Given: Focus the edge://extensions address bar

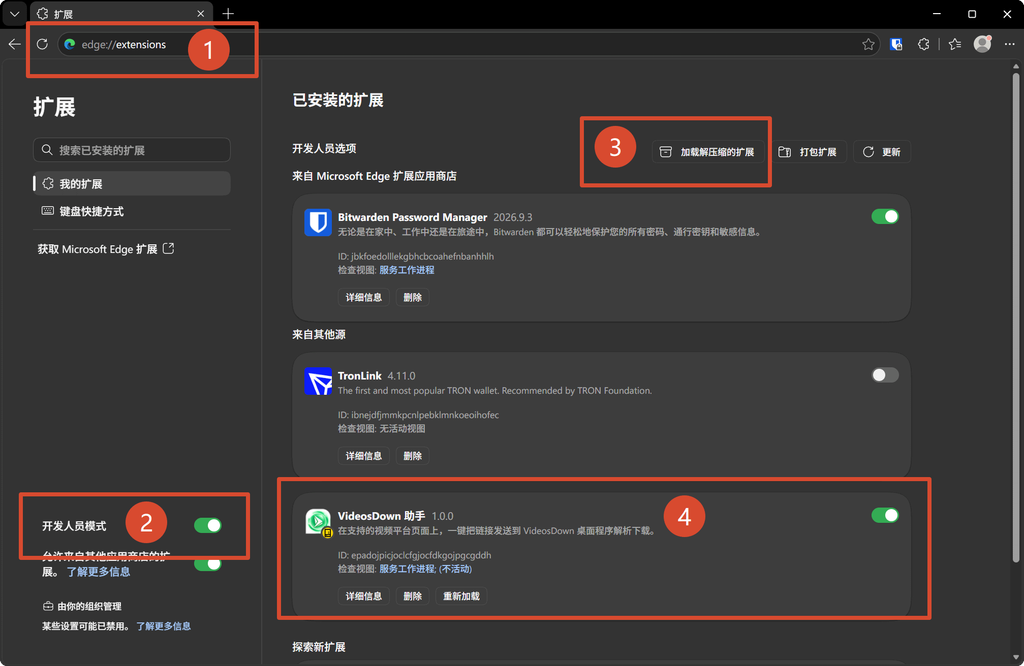Looking at the screenshot, I should coord(468,44).
